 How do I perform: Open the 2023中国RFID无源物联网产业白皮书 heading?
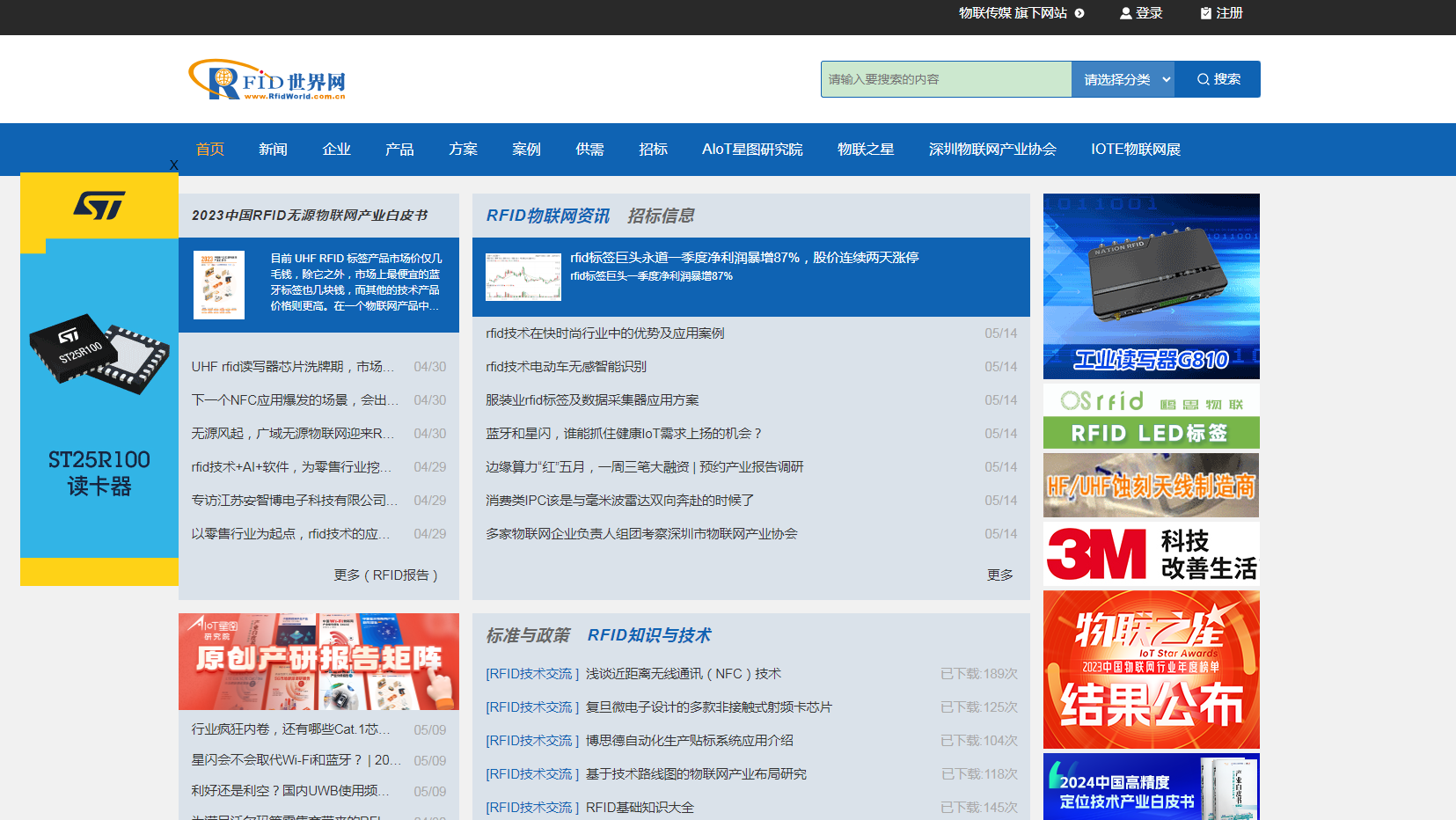tap(310, 216)
